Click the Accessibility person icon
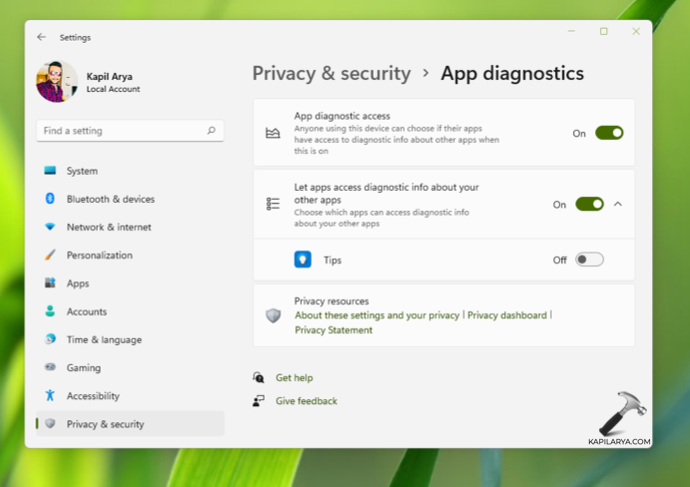This screenshot has height=487, width=690. tap(50, 396)
